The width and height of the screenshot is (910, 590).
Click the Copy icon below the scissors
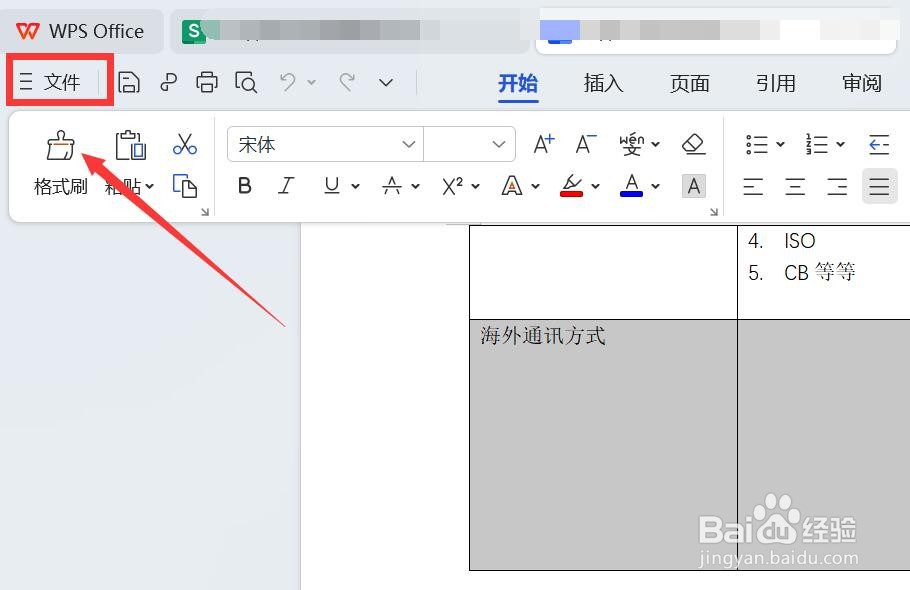184,188
